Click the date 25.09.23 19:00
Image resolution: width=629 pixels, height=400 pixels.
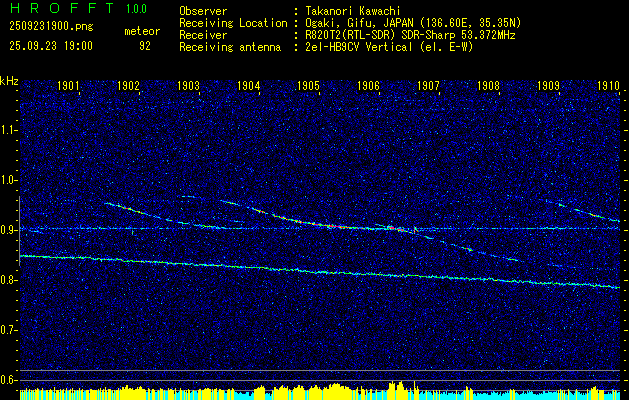(51, 46)
